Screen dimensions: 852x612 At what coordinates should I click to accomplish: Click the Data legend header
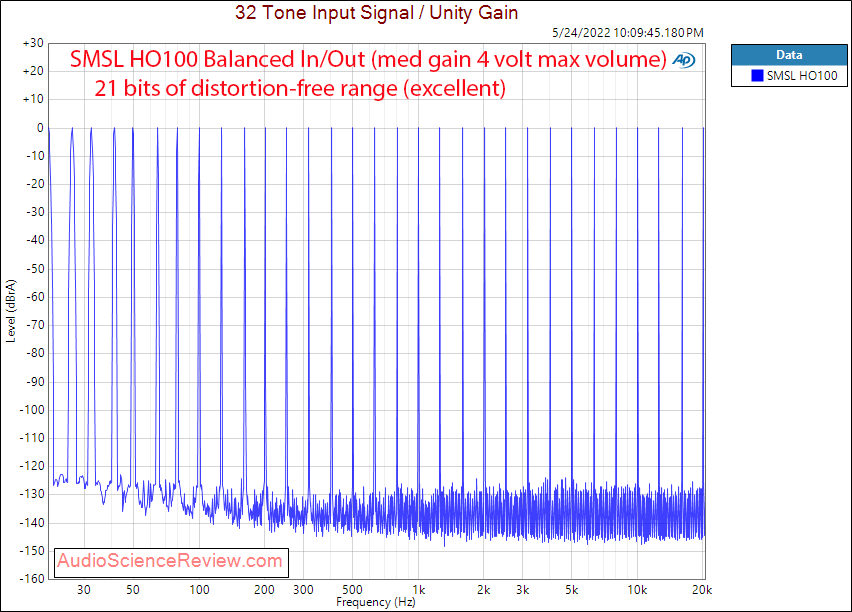point(789,55)
